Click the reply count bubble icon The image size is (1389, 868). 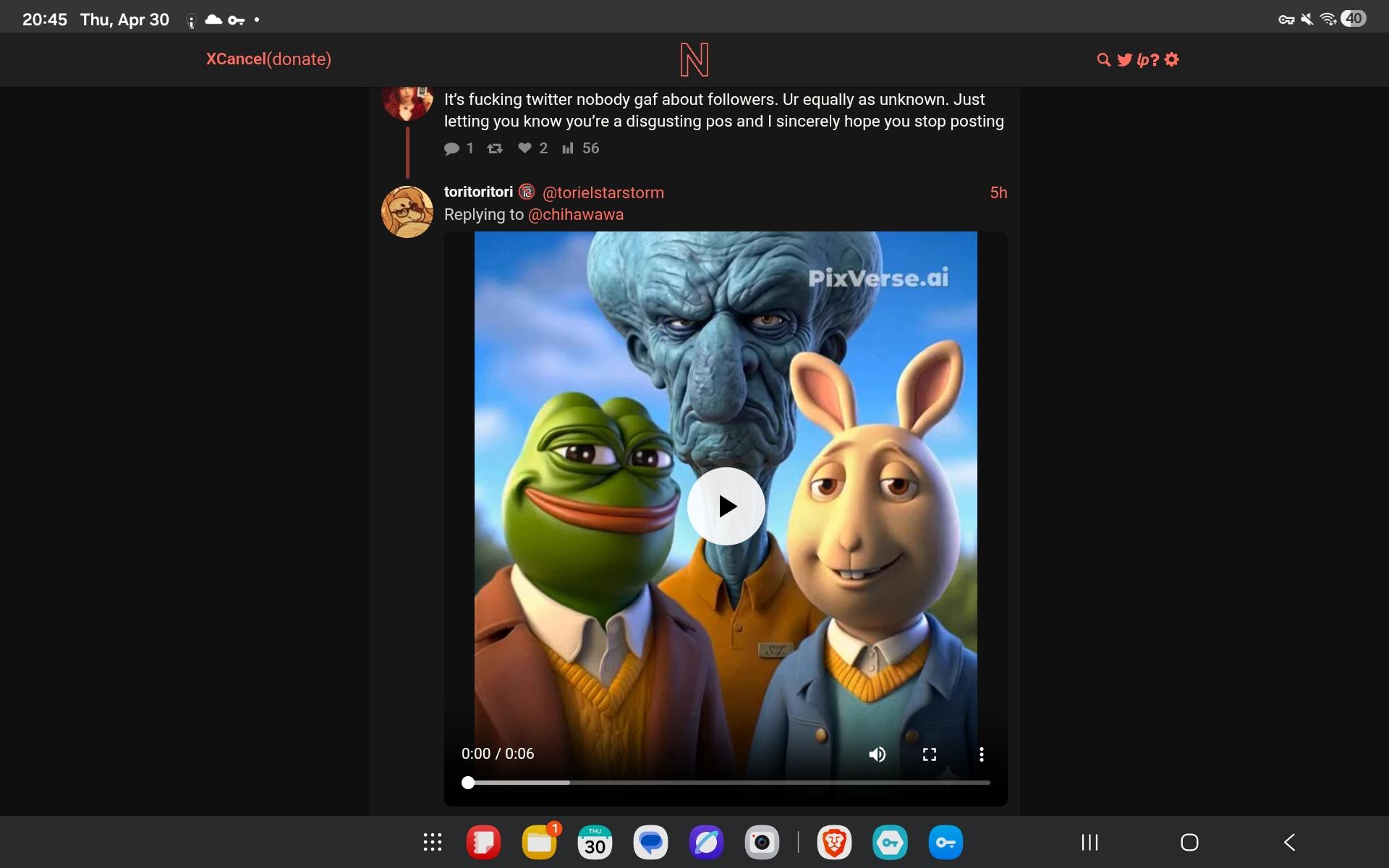pyautogui.click(x=452, y=148)
